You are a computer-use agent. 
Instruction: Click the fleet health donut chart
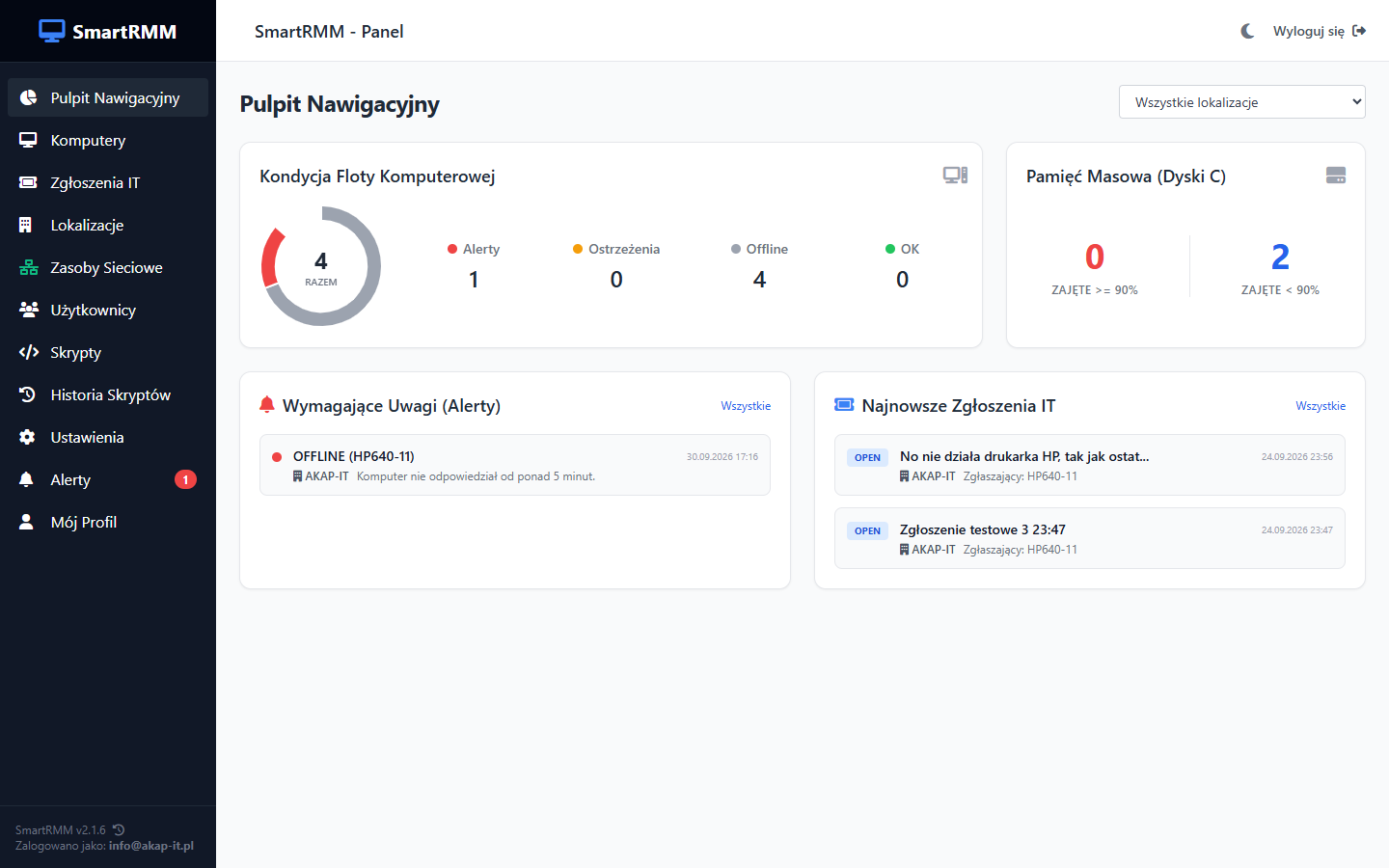(x=321, y=266)
